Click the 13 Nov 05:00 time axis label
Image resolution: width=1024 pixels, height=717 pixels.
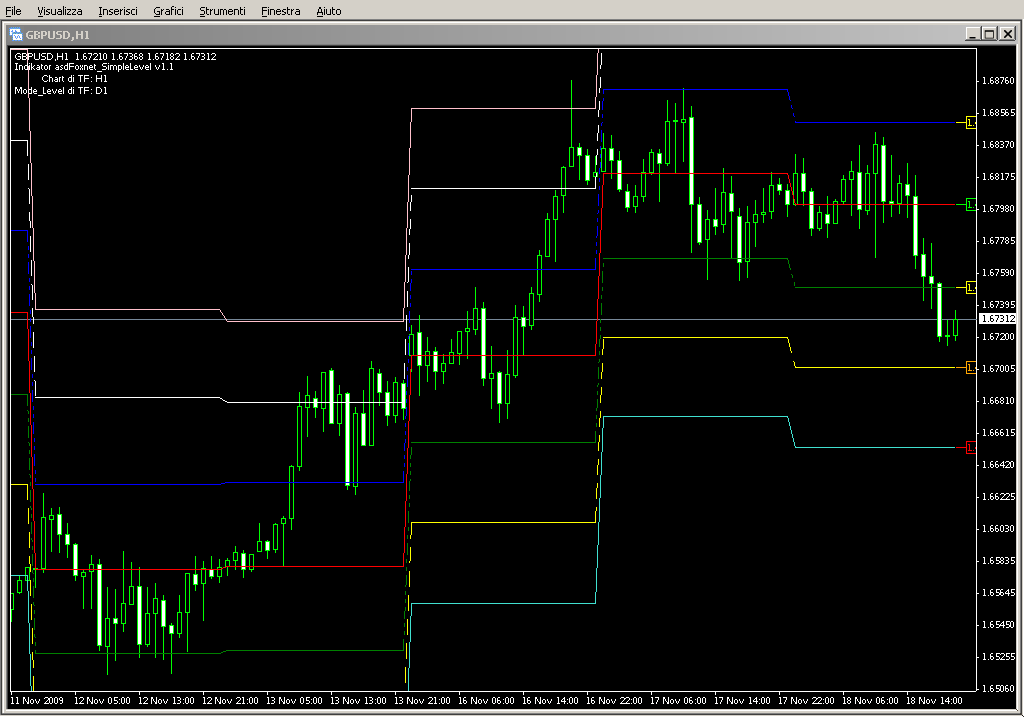coord(294,701)
